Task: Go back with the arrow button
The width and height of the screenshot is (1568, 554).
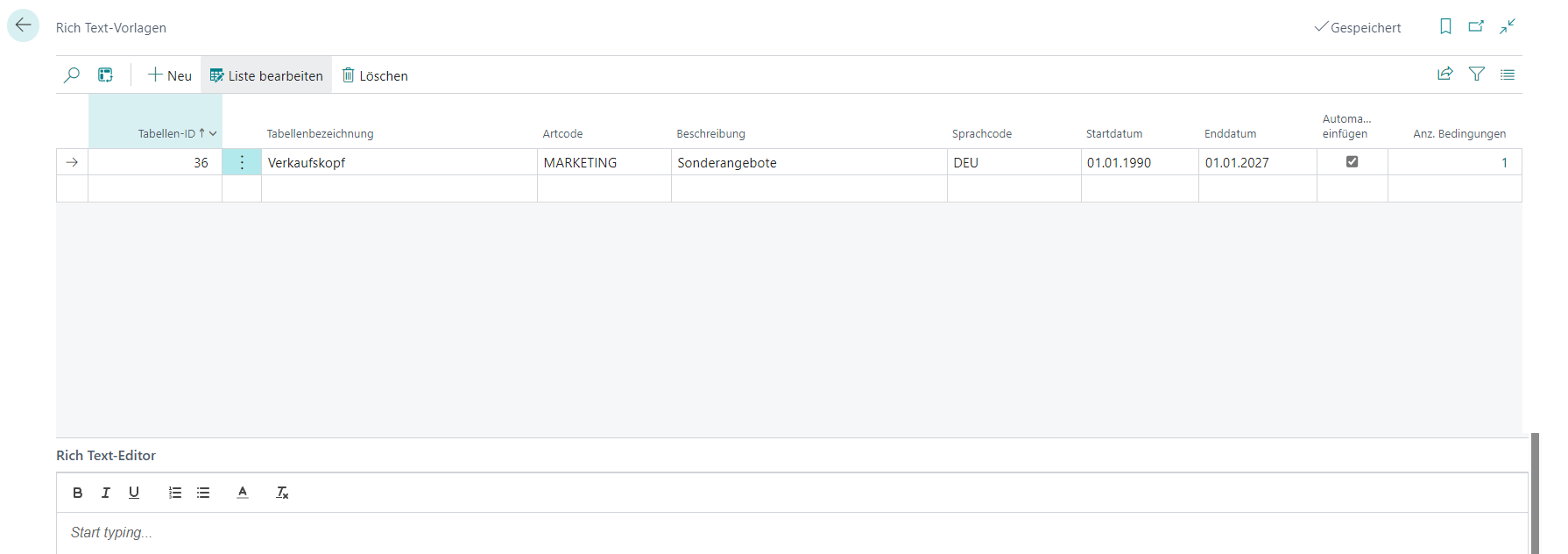Action: 23,25
